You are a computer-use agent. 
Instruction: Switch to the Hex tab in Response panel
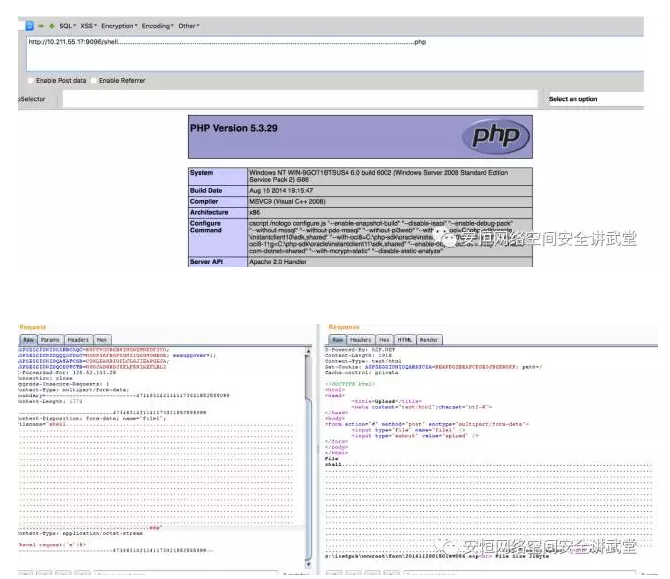(x=385, y=340)
